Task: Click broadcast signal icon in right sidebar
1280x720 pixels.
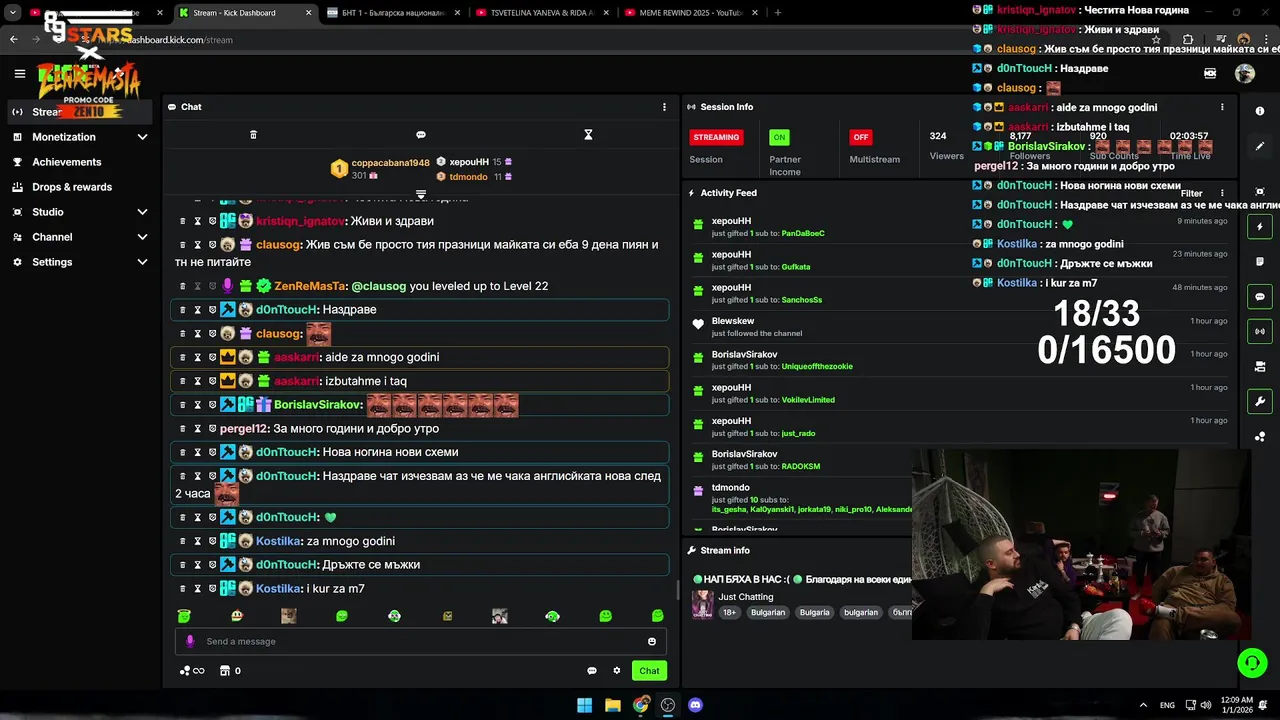Action: click(1260, 331)
